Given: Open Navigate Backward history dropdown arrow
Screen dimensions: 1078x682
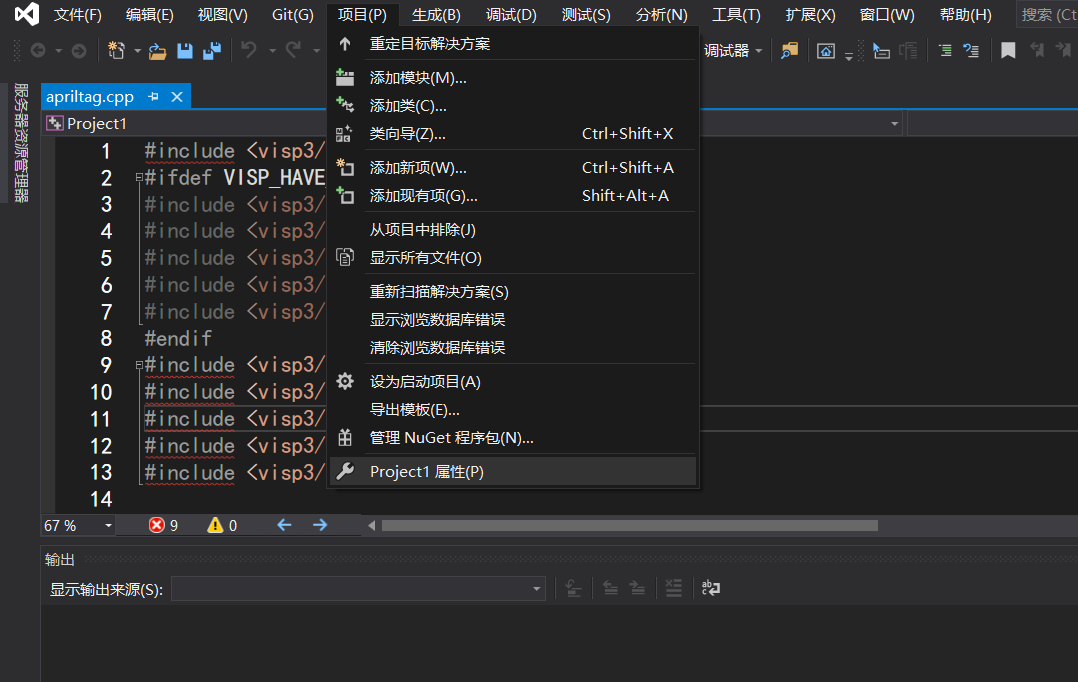Looking at the screenshot, I should pyautogui.click(x=58, y=51).
